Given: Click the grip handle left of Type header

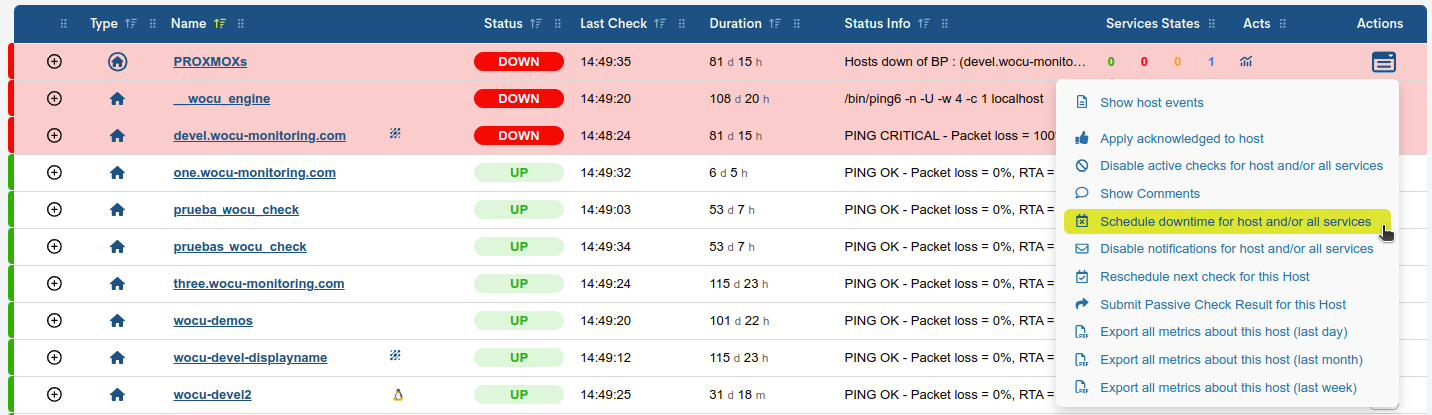Looking at the screenshot, I should (64, 24).
